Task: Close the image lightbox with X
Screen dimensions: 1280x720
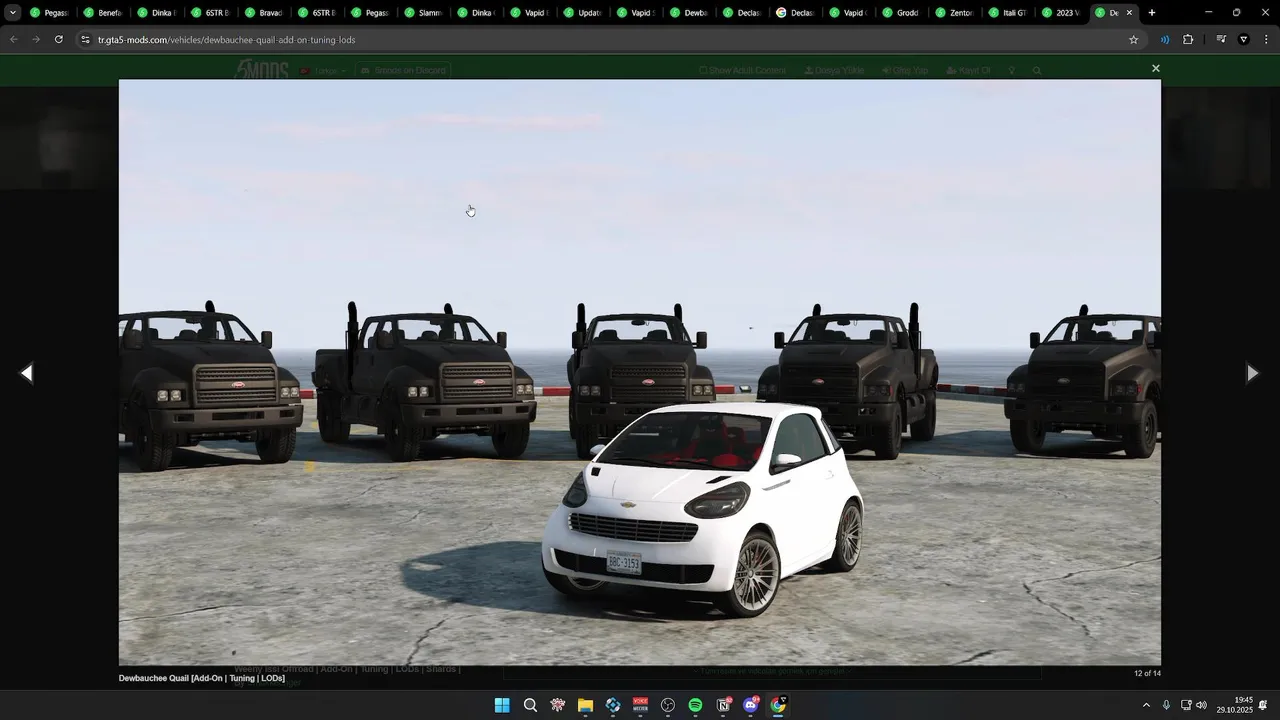Action: tap(1155, 68)
